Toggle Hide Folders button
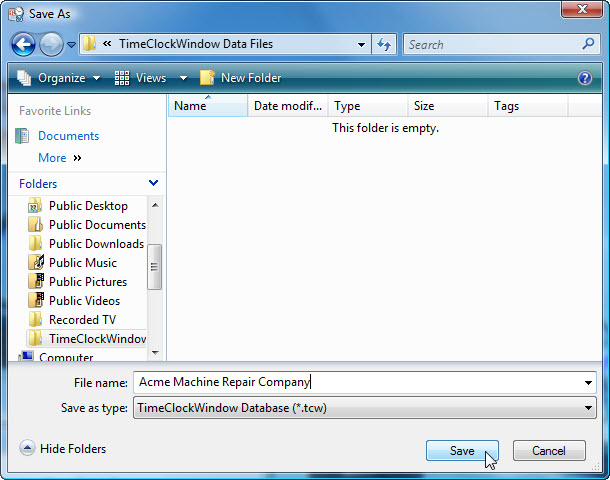 [x=63, y=449]
